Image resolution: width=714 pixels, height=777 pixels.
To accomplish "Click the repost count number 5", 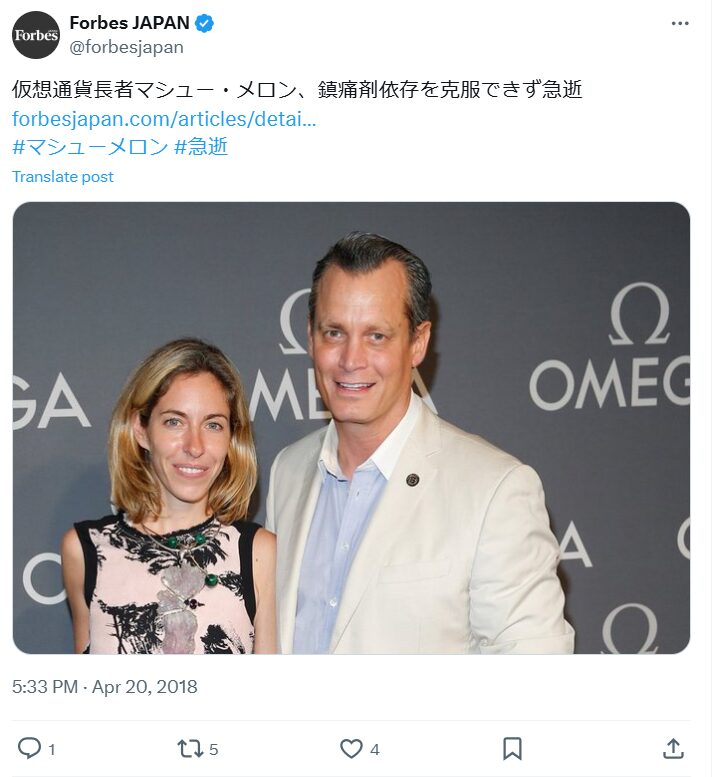I will point(214,749).
